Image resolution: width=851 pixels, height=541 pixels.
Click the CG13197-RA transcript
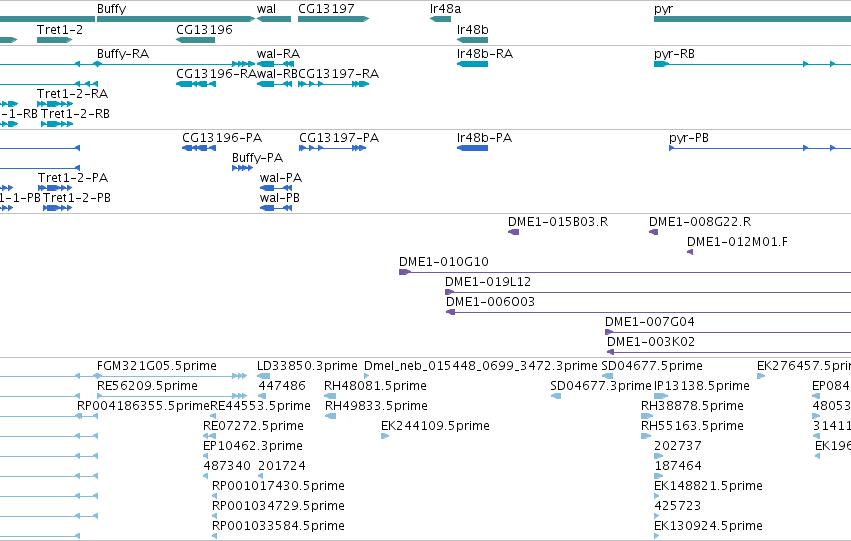[333, 84]
